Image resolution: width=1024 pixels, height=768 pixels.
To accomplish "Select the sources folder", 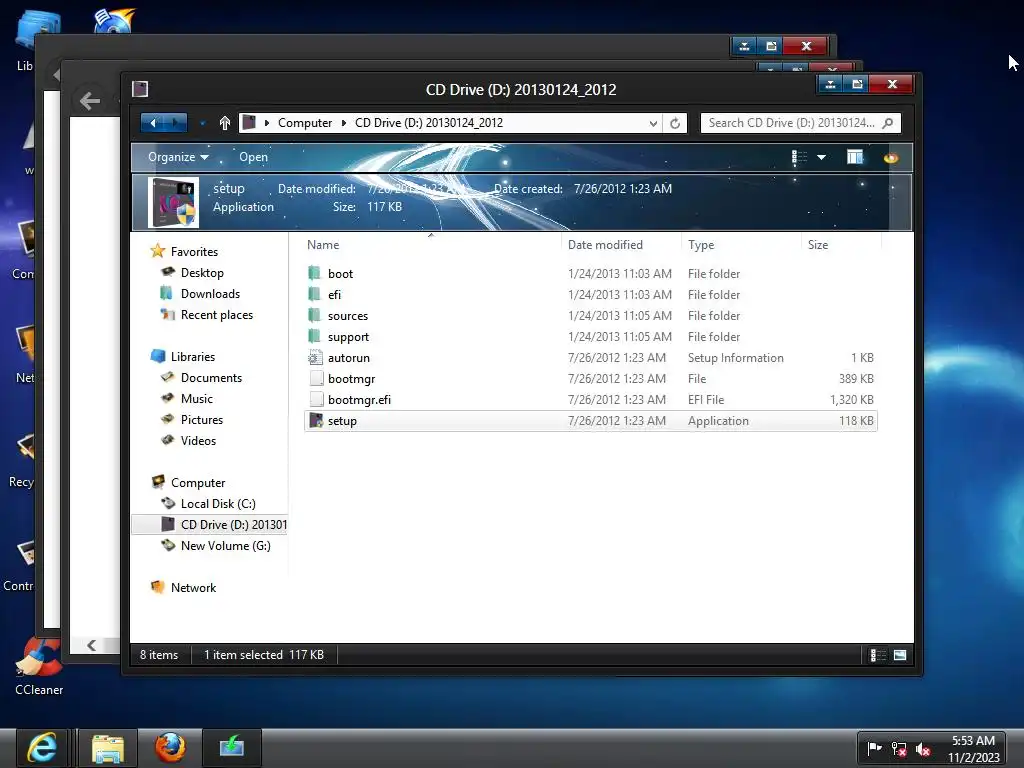I will tap(591, 315).
